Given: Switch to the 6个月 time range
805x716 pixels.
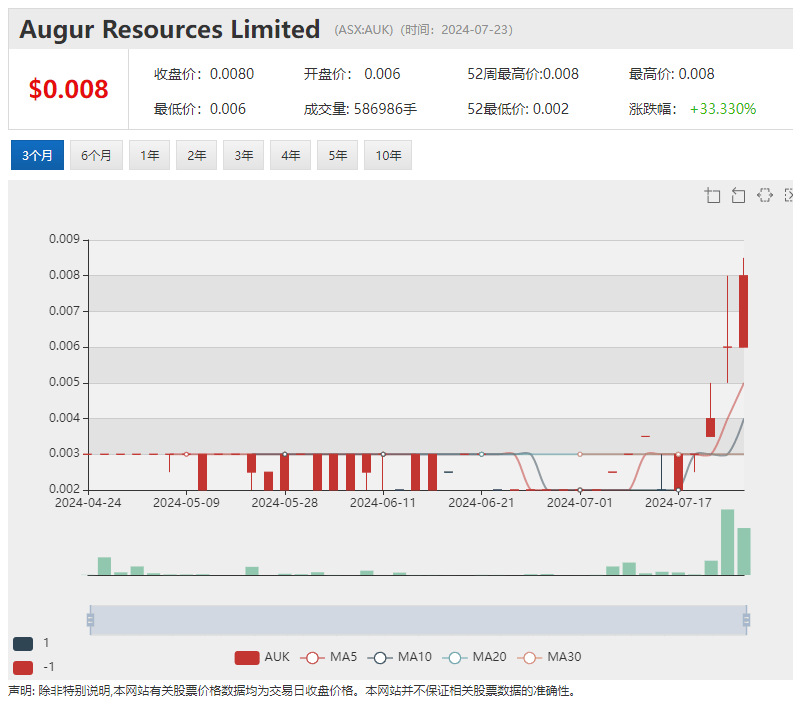Looking at the screenshot, I should 97,155.
